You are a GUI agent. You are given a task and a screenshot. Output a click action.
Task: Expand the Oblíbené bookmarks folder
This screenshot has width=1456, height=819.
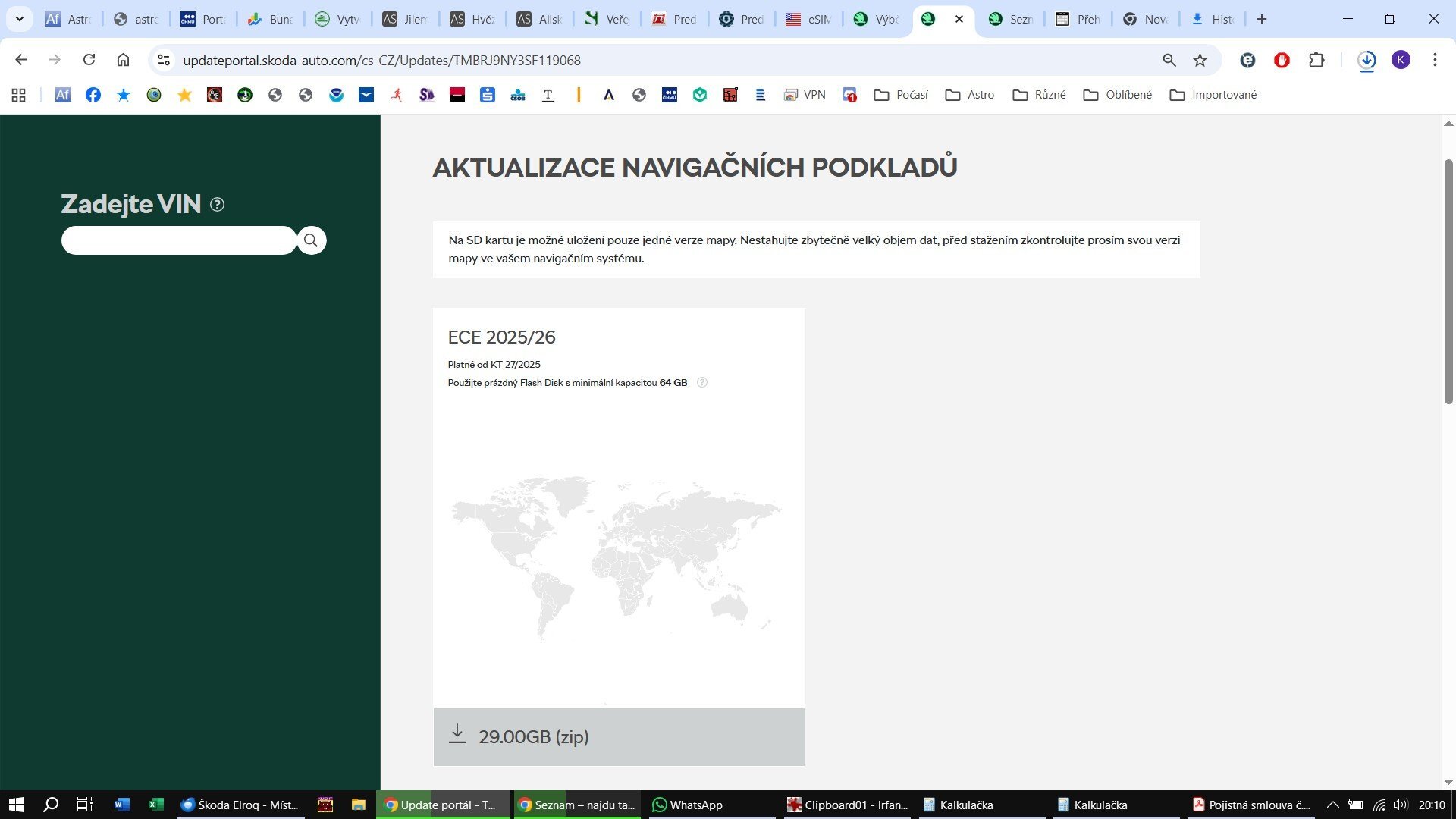[1118, 95]
